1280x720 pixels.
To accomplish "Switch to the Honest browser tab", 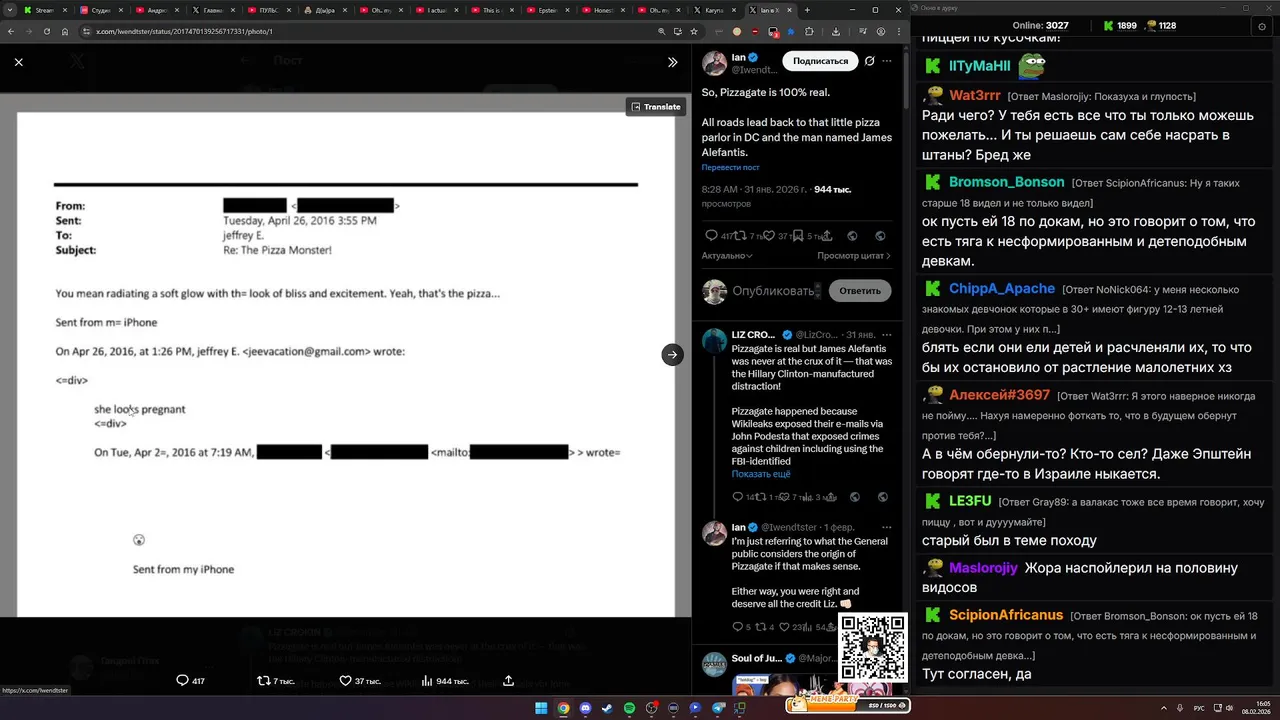I will coord(604,10).
